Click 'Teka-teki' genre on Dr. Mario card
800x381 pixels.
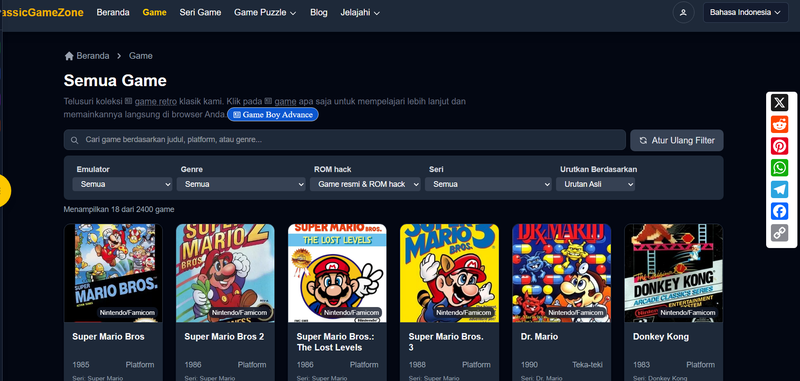[x=587, y=365]
